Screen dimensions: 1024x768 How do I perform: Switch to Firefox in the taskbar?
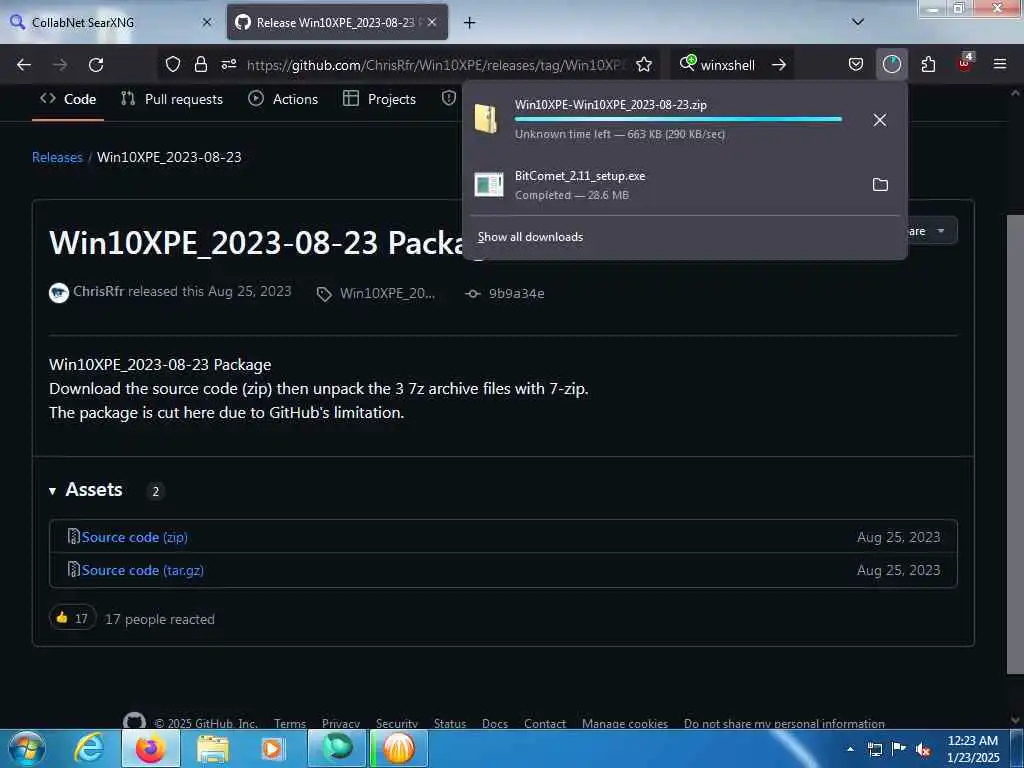pyautogui.click(x=150, y=748)
